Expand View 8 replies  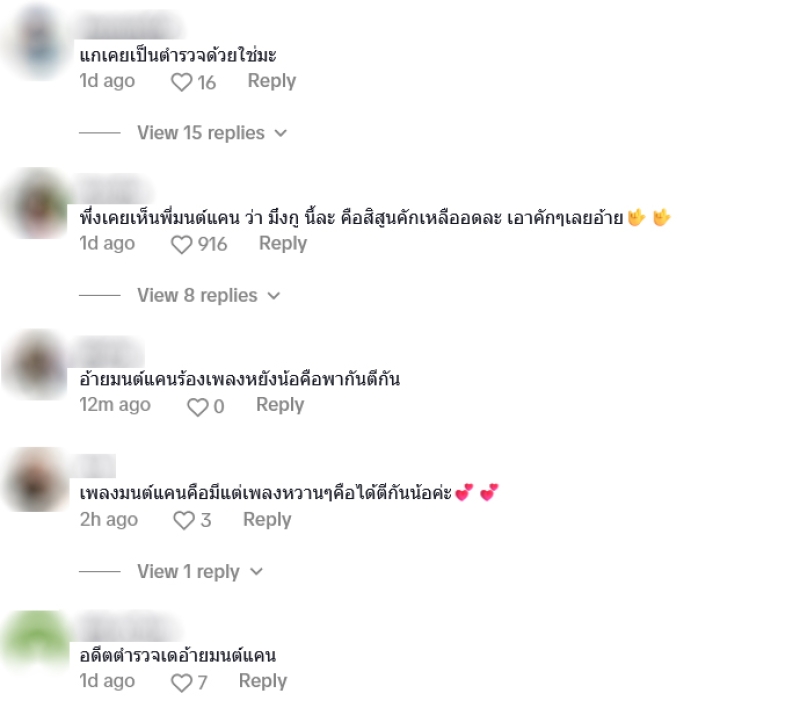point(209,295)
